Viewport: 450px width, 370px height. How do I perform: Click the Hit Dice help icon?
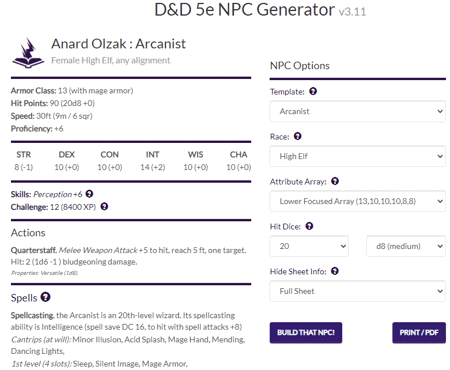(309, 226)
